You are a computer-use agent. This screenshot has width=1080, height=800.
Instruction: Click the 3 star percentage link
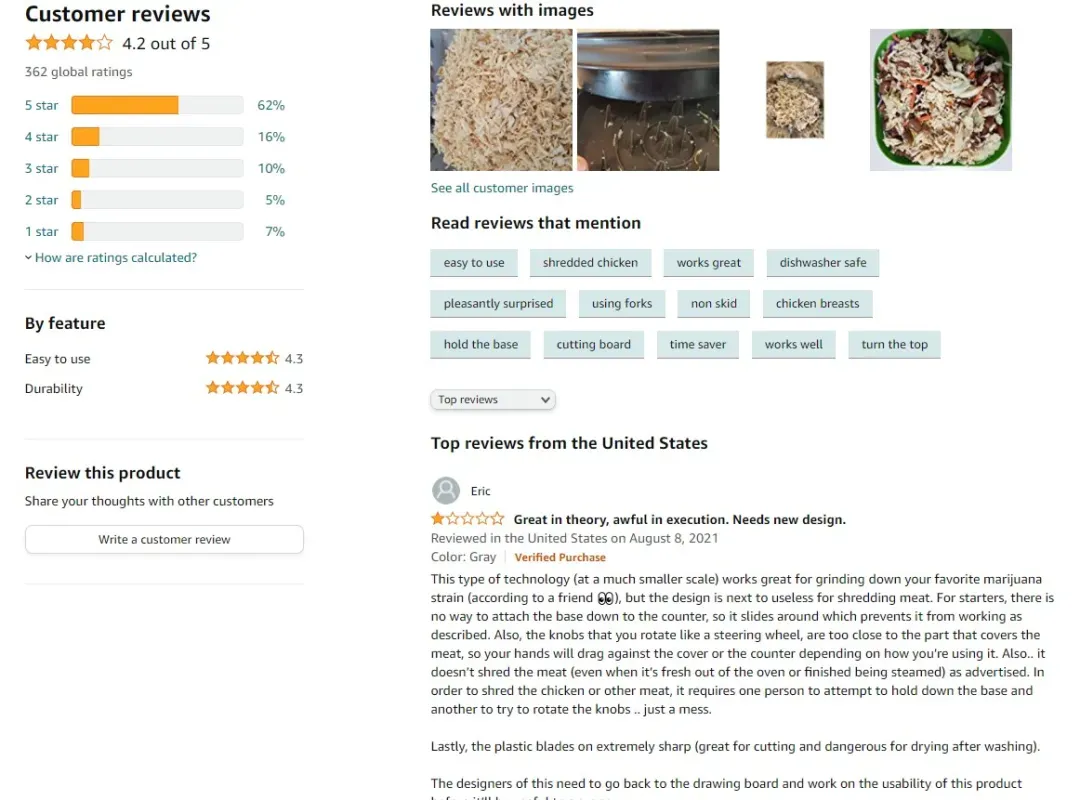(x=271, y=168)
